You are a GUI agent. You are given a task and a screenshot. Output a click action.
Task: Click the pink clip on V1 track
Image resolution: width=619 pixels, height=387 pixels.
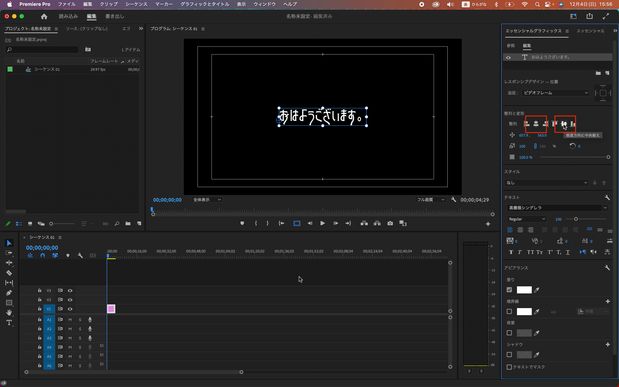point(111,309)
